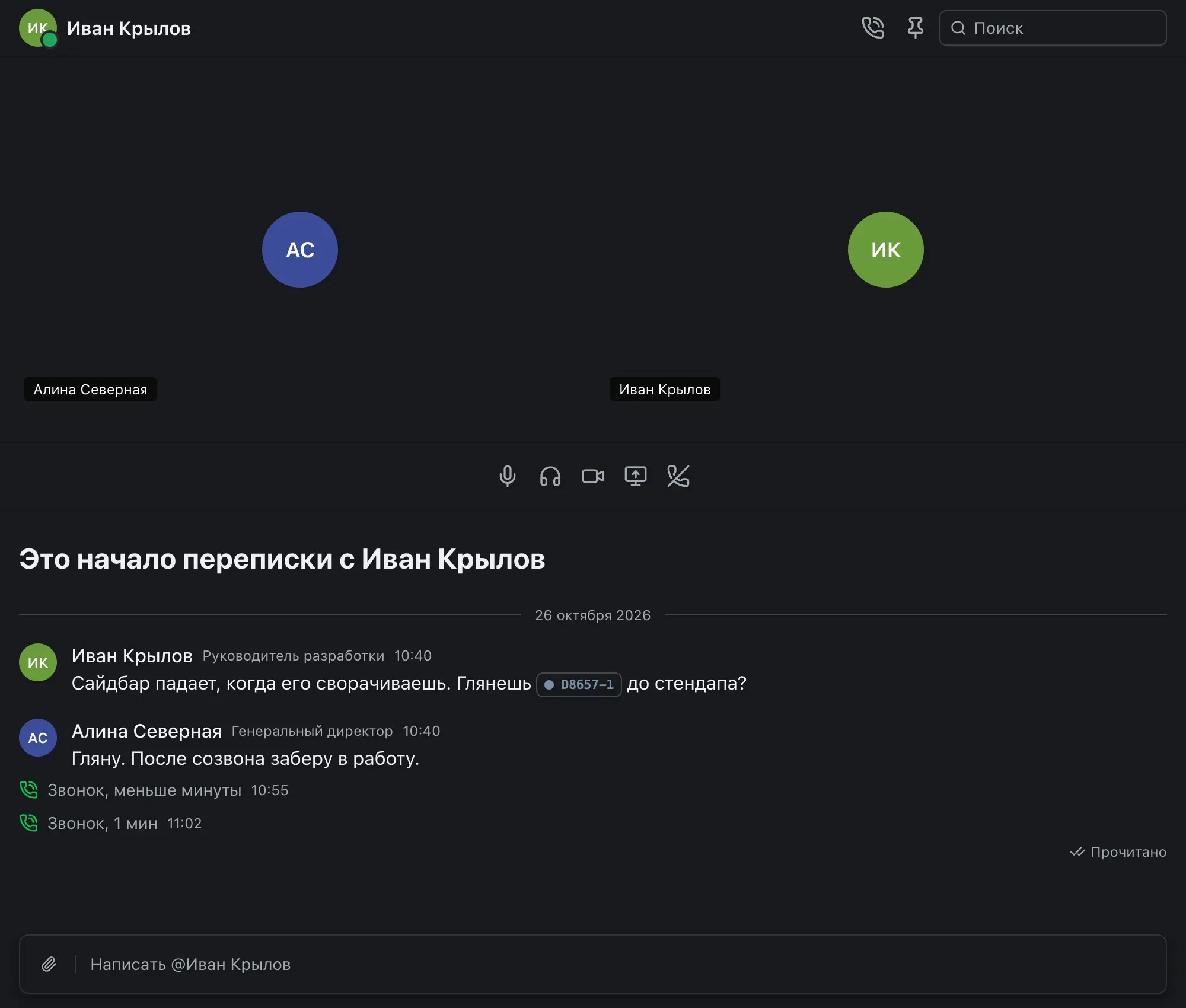
Task: Open the D8657-1 task tag
Action: click(x=579, y=684)
